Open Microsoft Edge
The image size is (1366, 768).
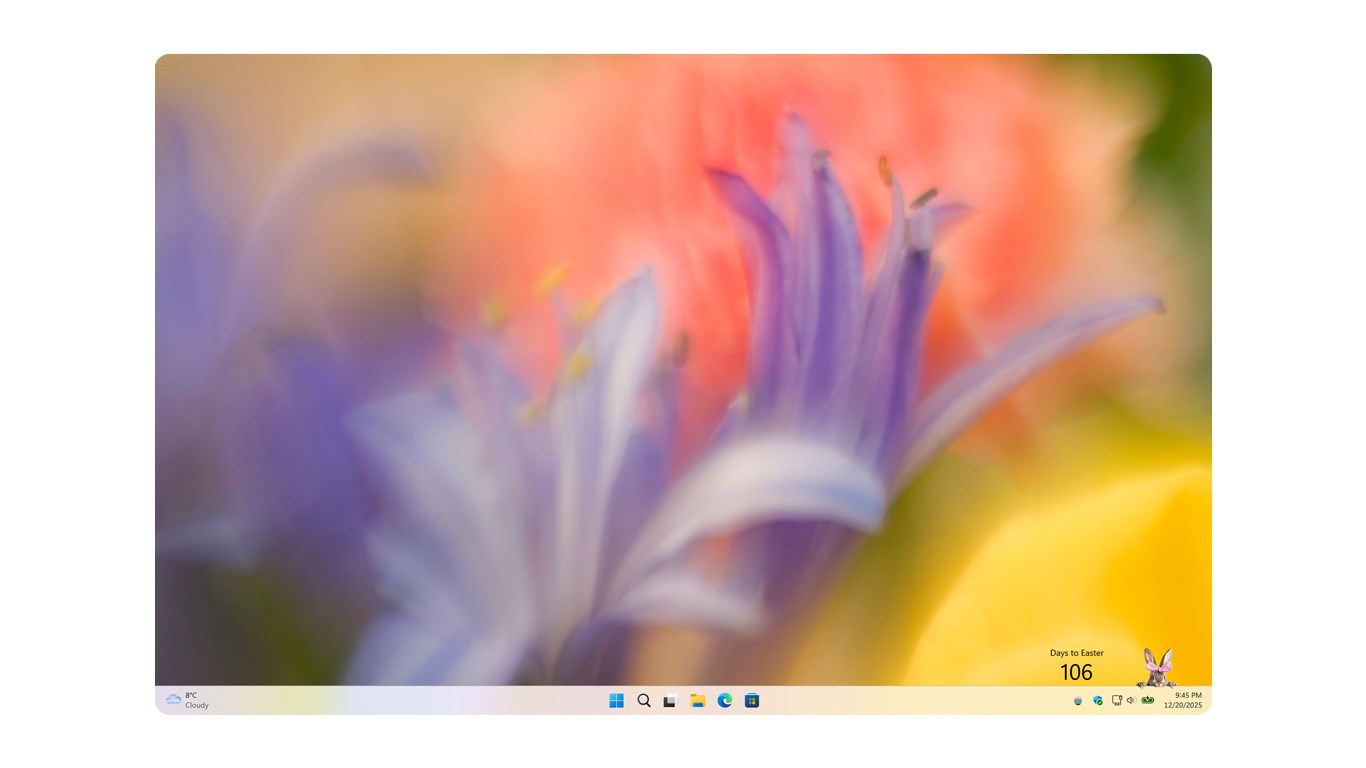(x=722, y=700)
